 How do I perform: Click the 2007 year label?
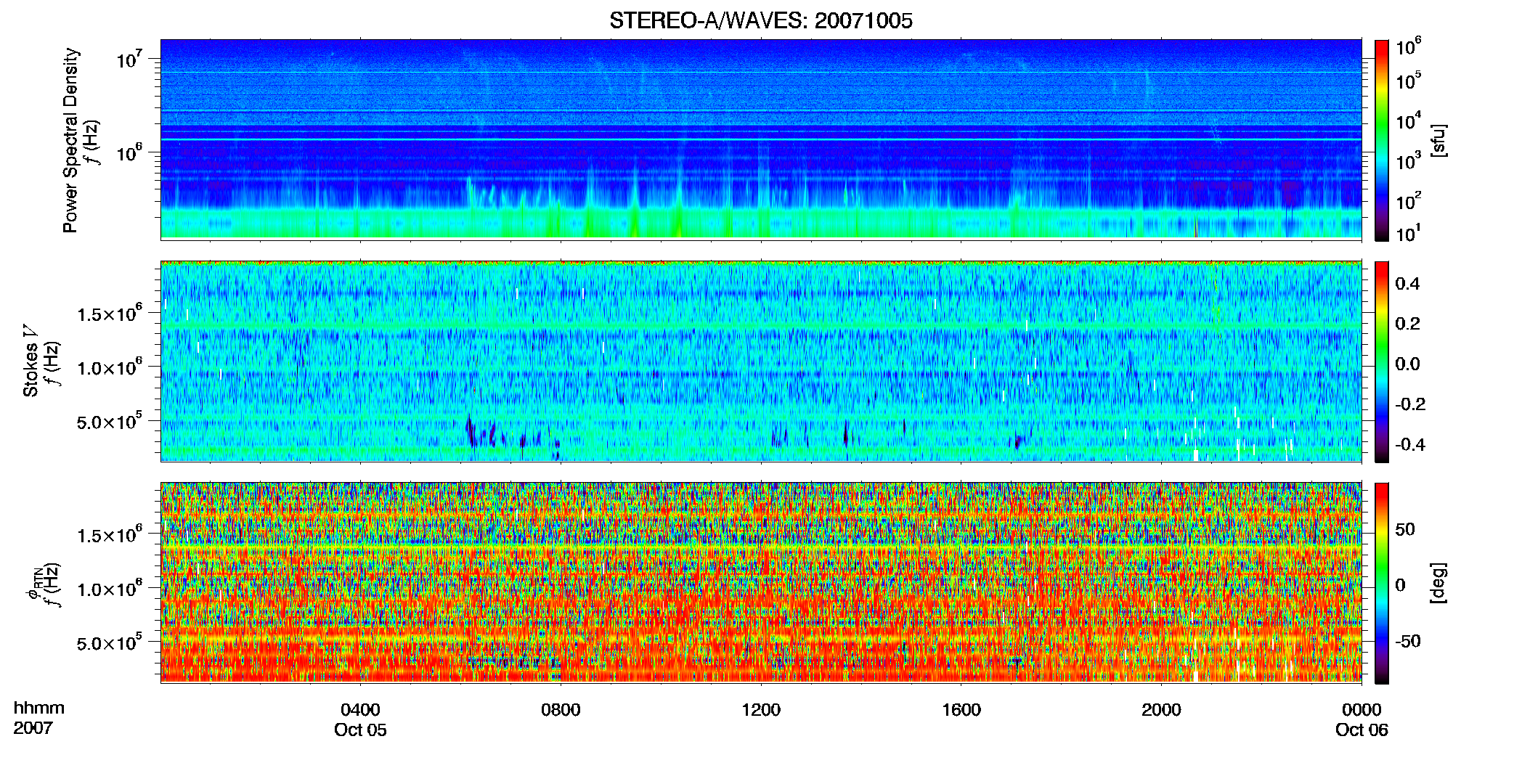[x=33, y=728]
